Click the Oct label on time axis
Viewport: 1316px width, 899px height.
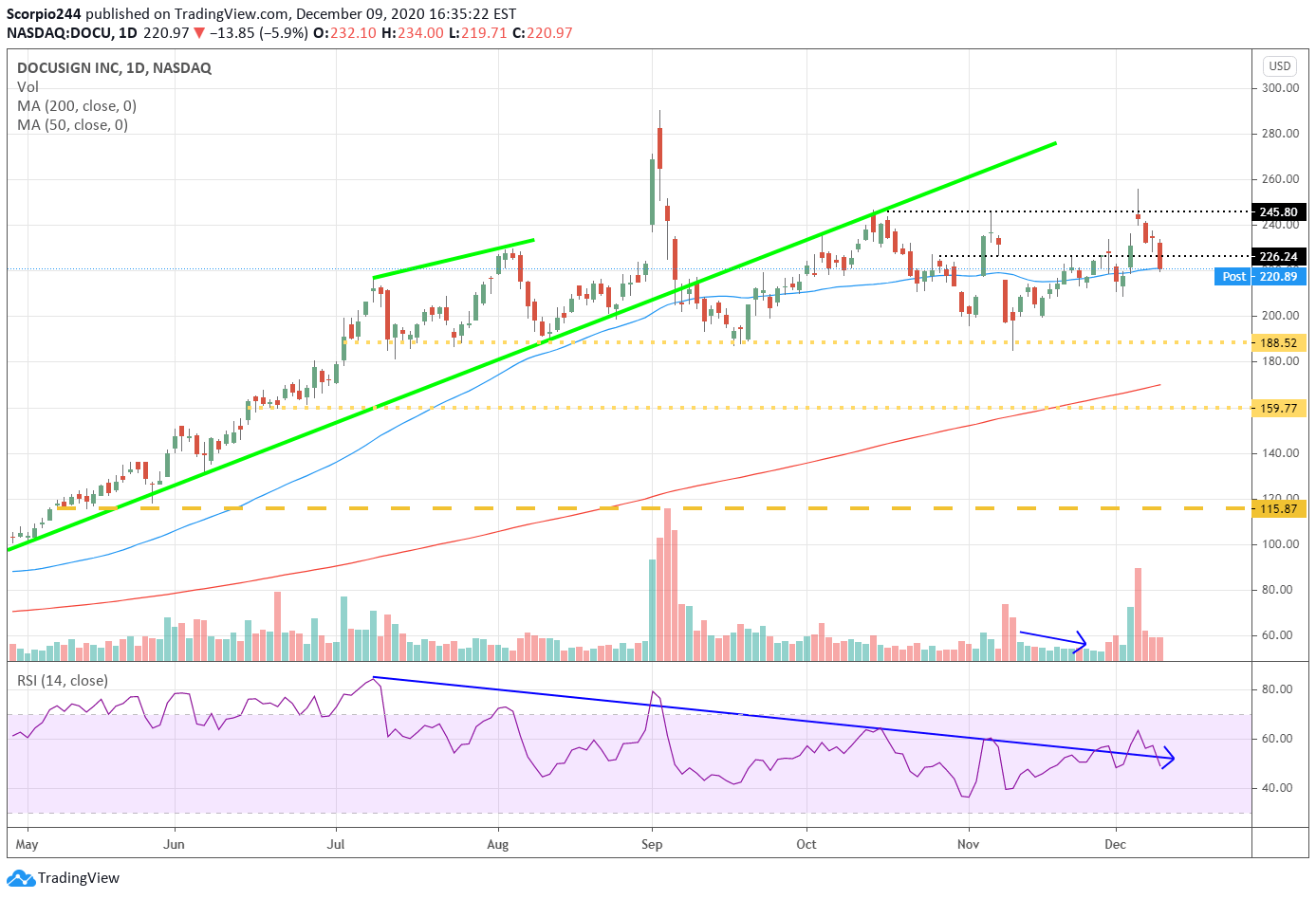(806, 844)
